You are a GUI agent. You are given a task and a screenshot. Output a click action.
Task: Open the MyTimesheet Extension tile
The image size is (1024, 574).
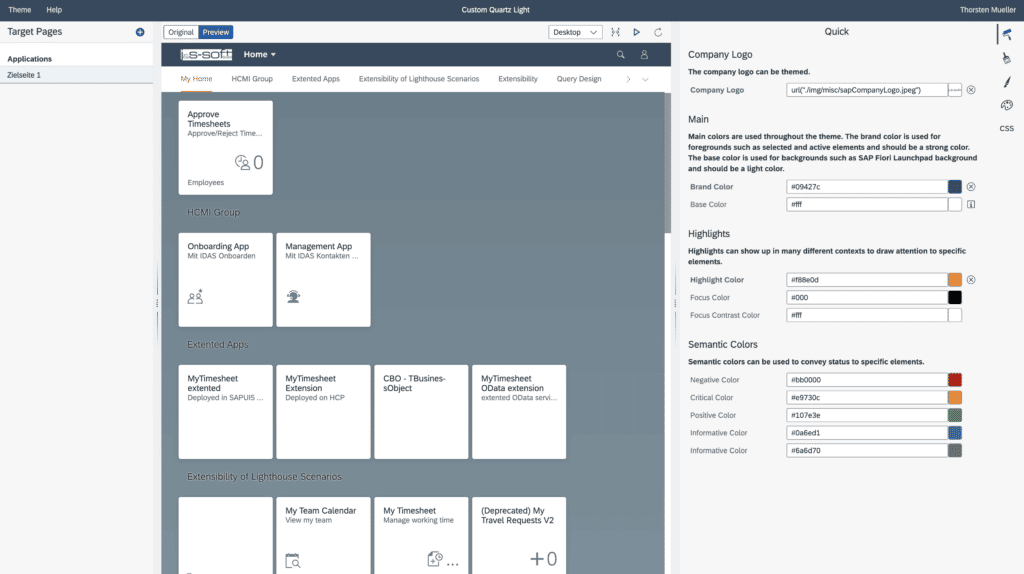(x=323, y=412)
